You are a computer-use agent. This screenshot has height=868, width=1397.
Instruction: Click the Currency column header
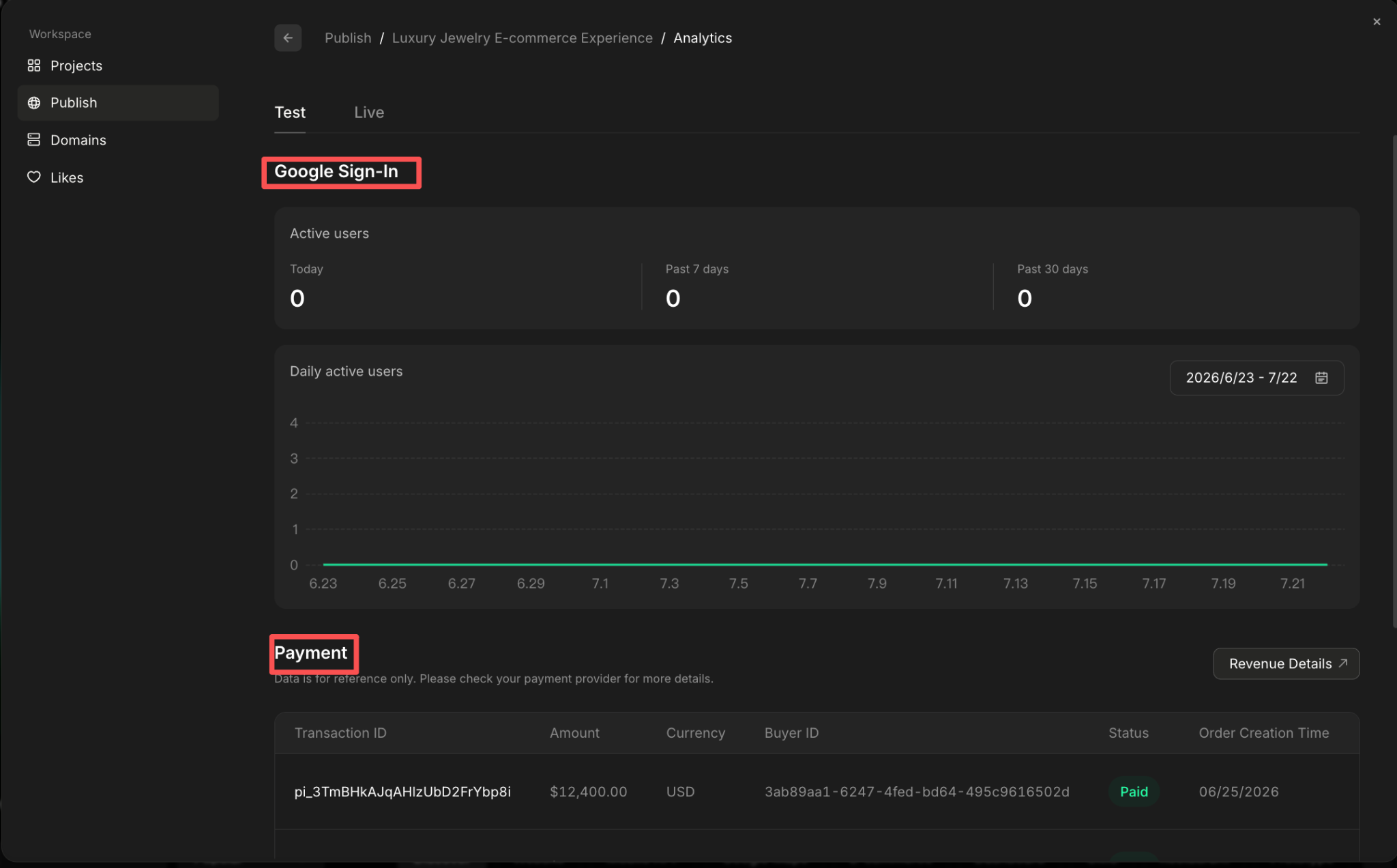point(696,733)
